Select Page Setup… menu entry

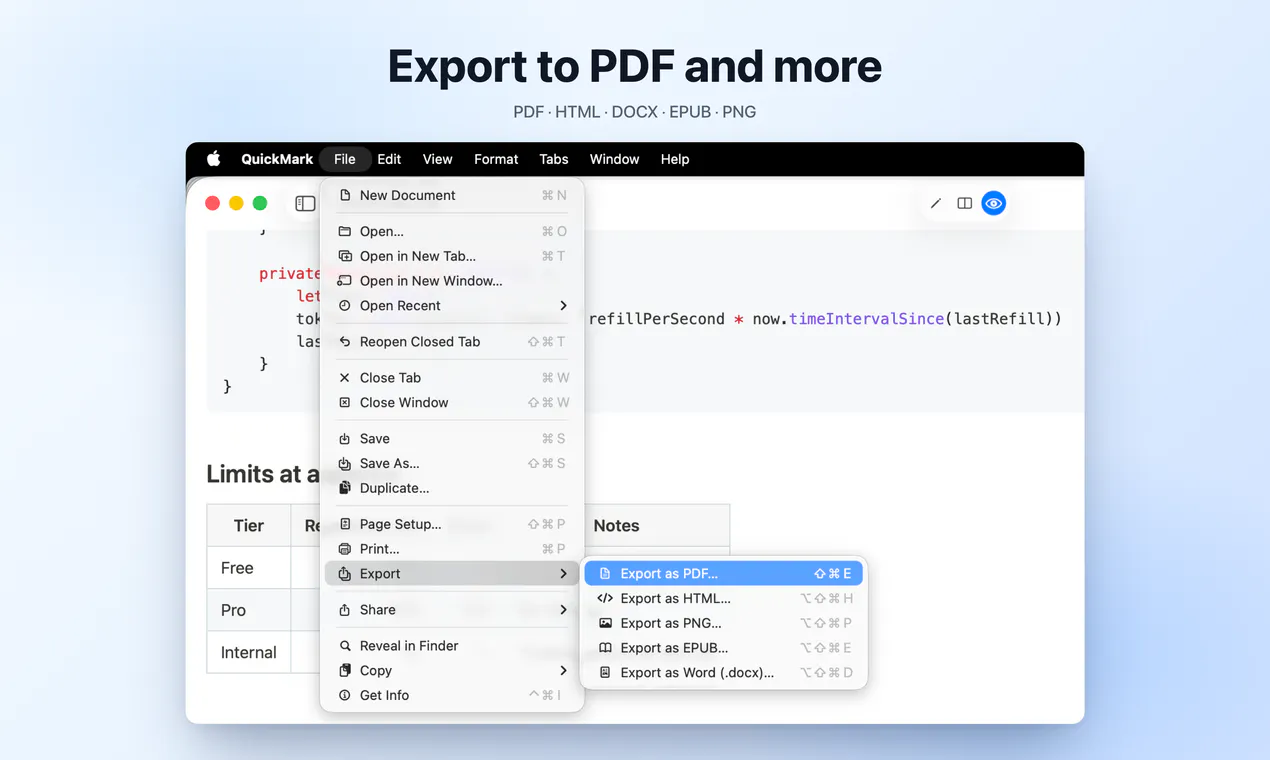coord(452,524)
